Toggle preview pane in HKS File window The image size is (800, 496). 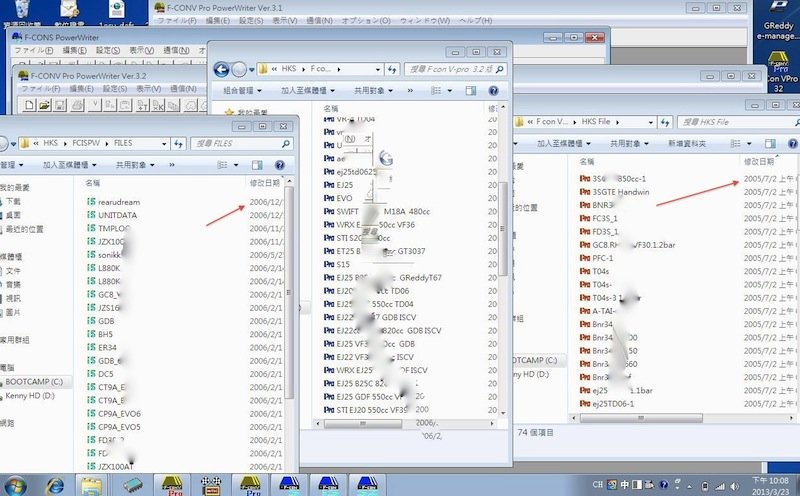click(x=770, y=143)
